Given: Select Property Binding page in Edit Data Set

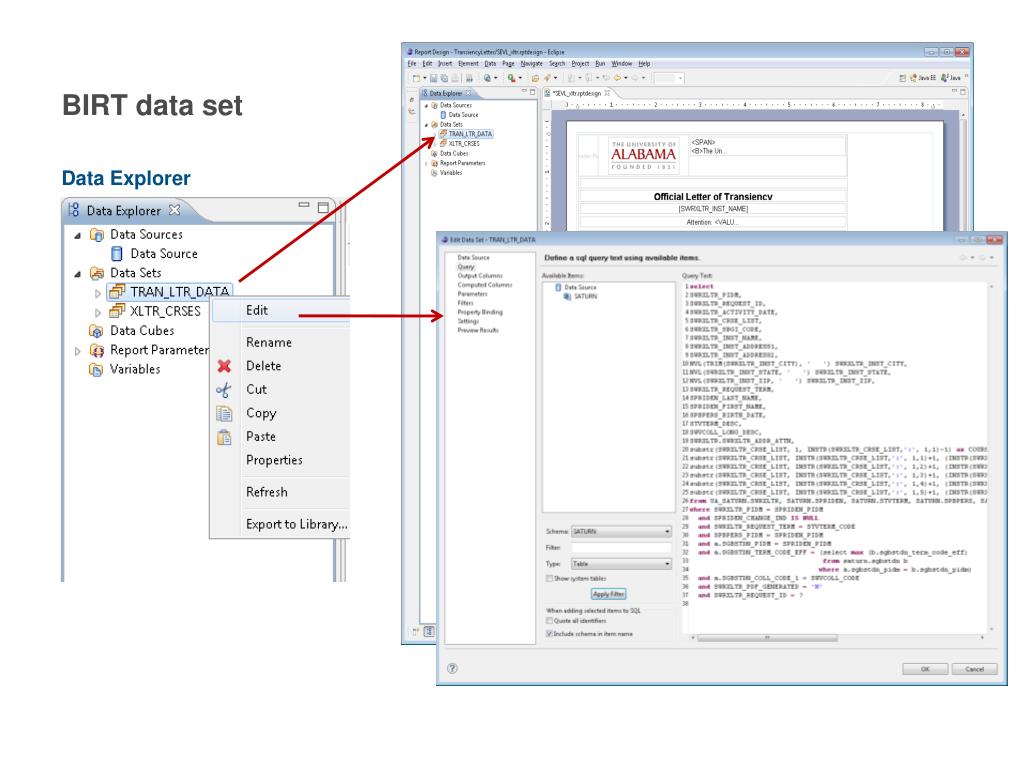Looking at the screenshot, I should point(480,312).
